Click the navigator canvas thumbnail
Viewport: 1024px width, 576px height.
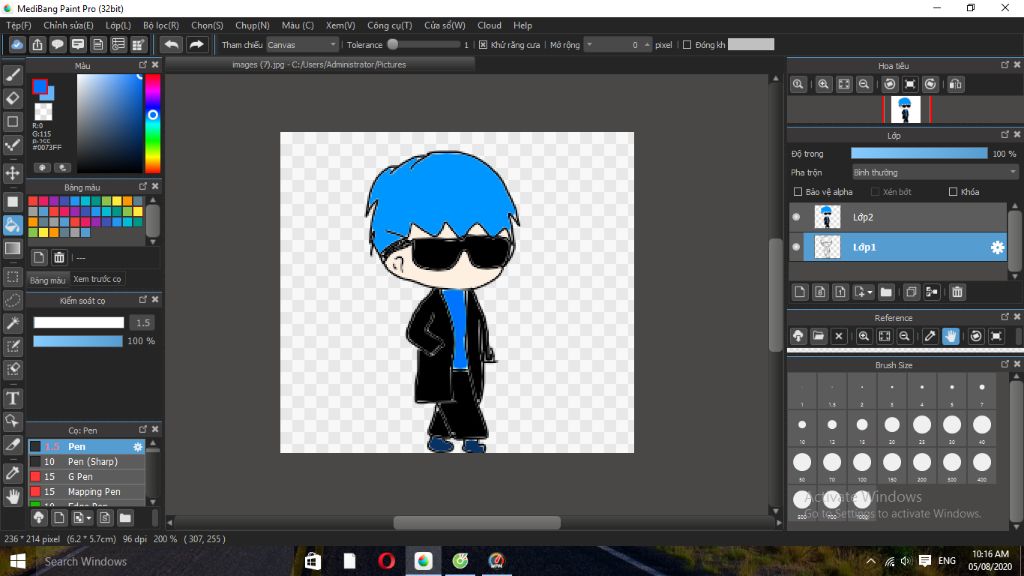click(905, 109)
